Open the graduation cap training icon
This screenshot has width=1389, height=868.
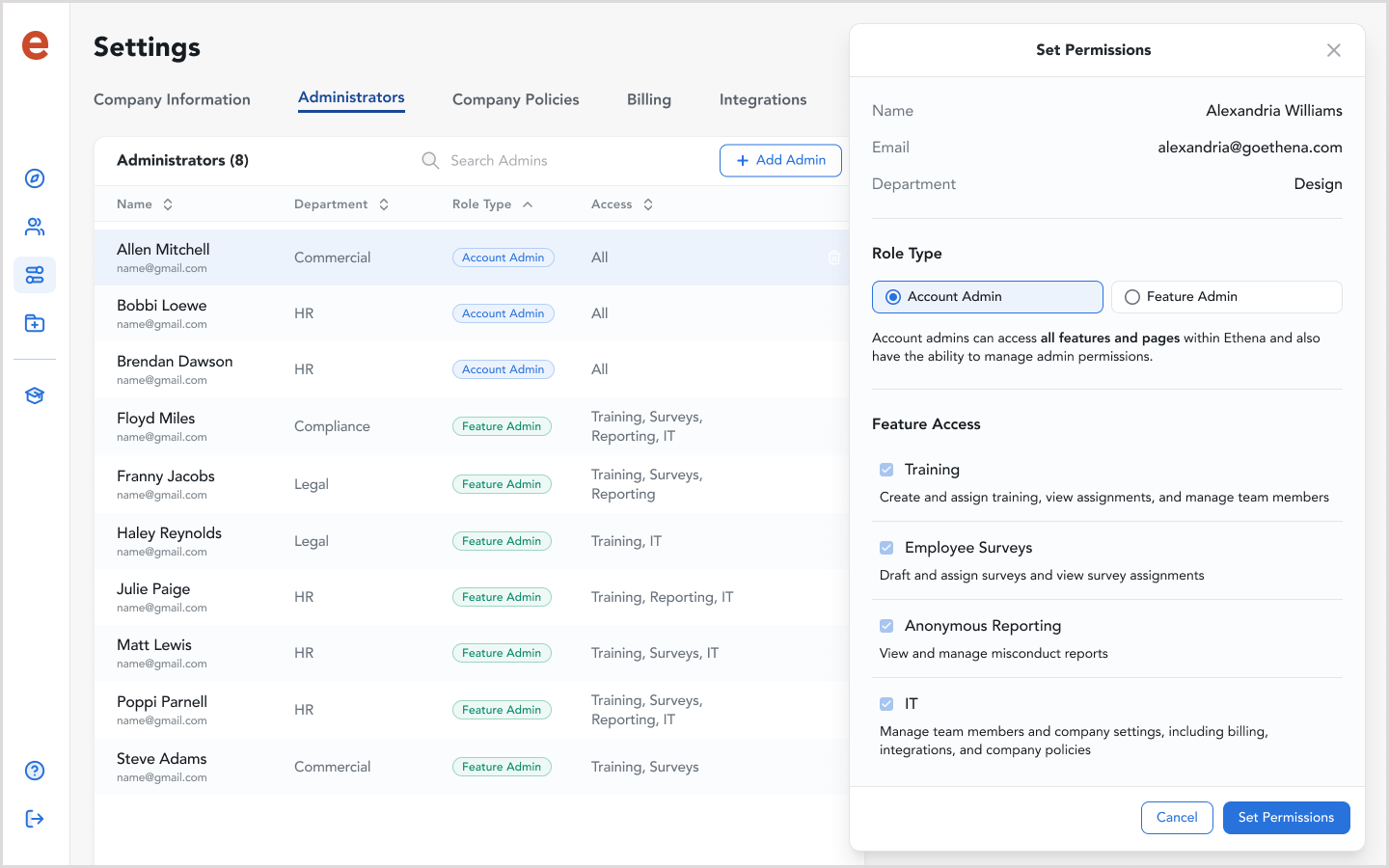point(35,395)
